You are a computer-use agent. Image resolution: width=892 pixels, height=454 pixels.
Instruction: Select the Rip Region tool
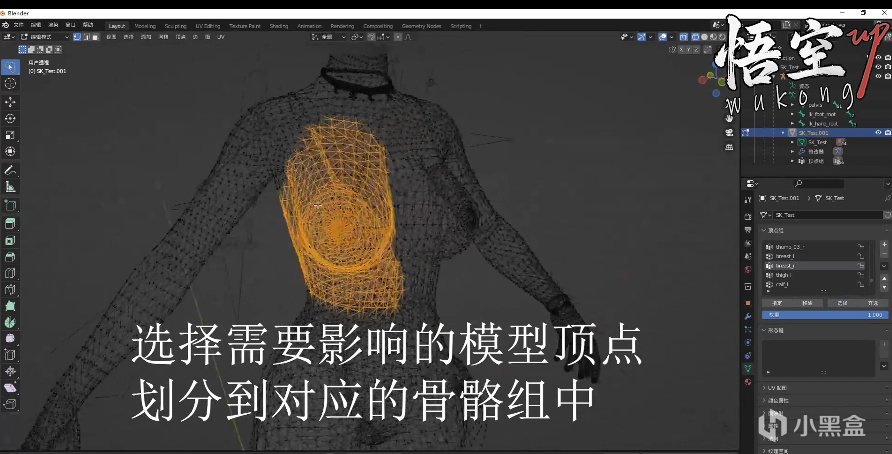click(x=10, y=405)
